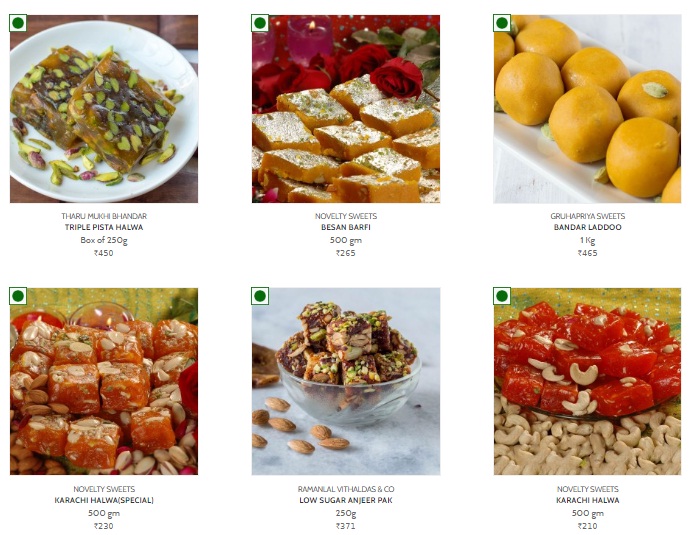Open Low Sugar Anjeer Pak photo
This screenshot has width=695, height=535.
[x=346, y=382]
